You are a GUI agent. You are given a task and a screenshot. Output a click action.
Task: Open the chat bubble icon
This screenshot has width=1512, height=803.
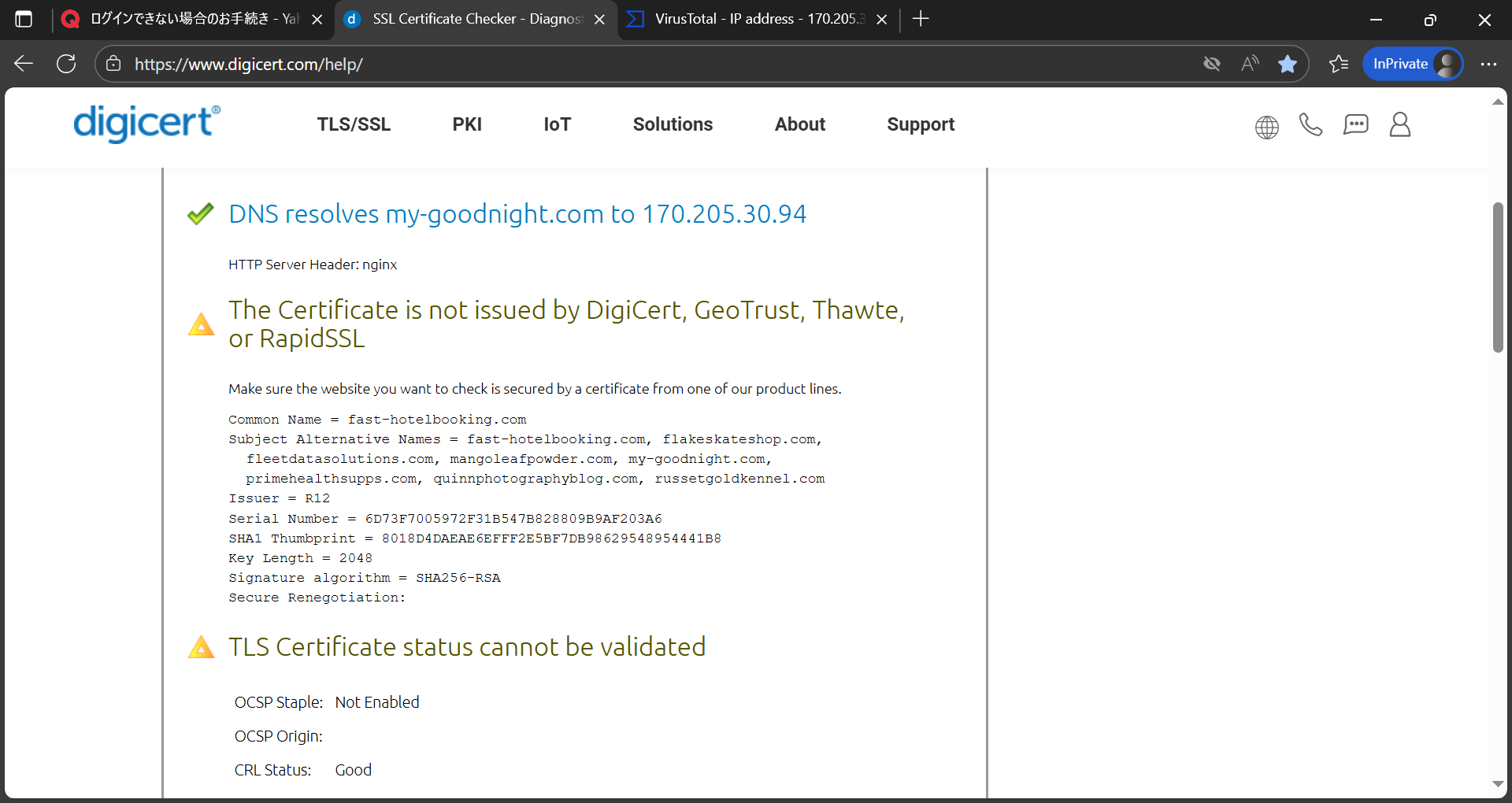(x=1355, y=124)
